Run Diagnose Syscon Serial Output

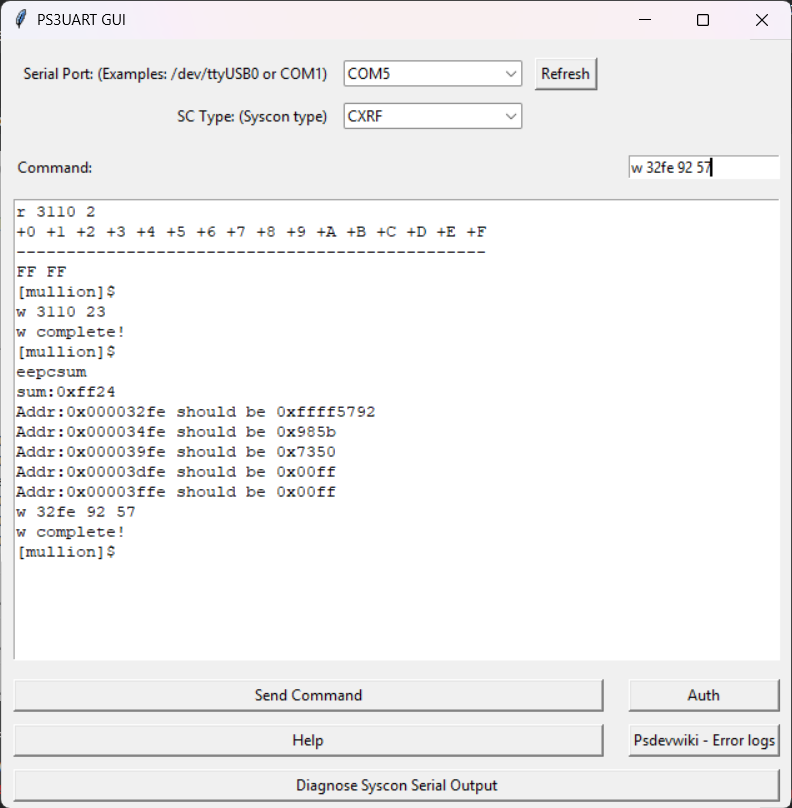point(396,785)
